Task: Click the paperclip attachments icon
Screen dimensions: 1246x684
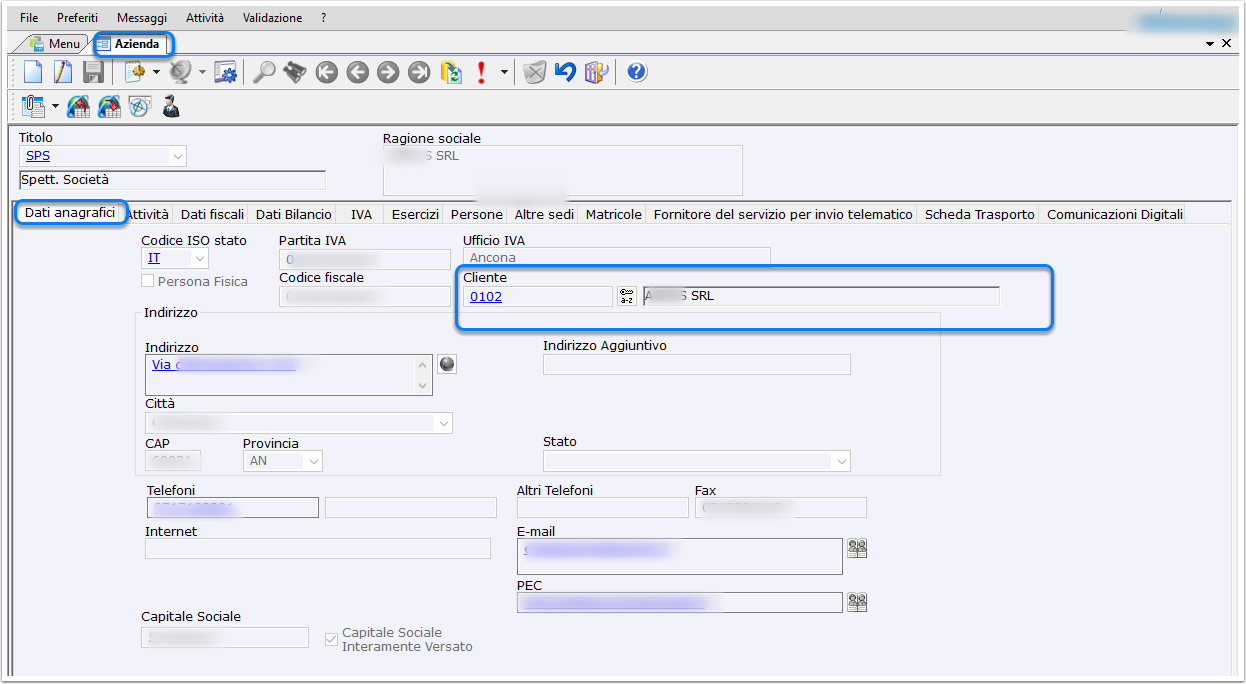Action: [34, 105]
